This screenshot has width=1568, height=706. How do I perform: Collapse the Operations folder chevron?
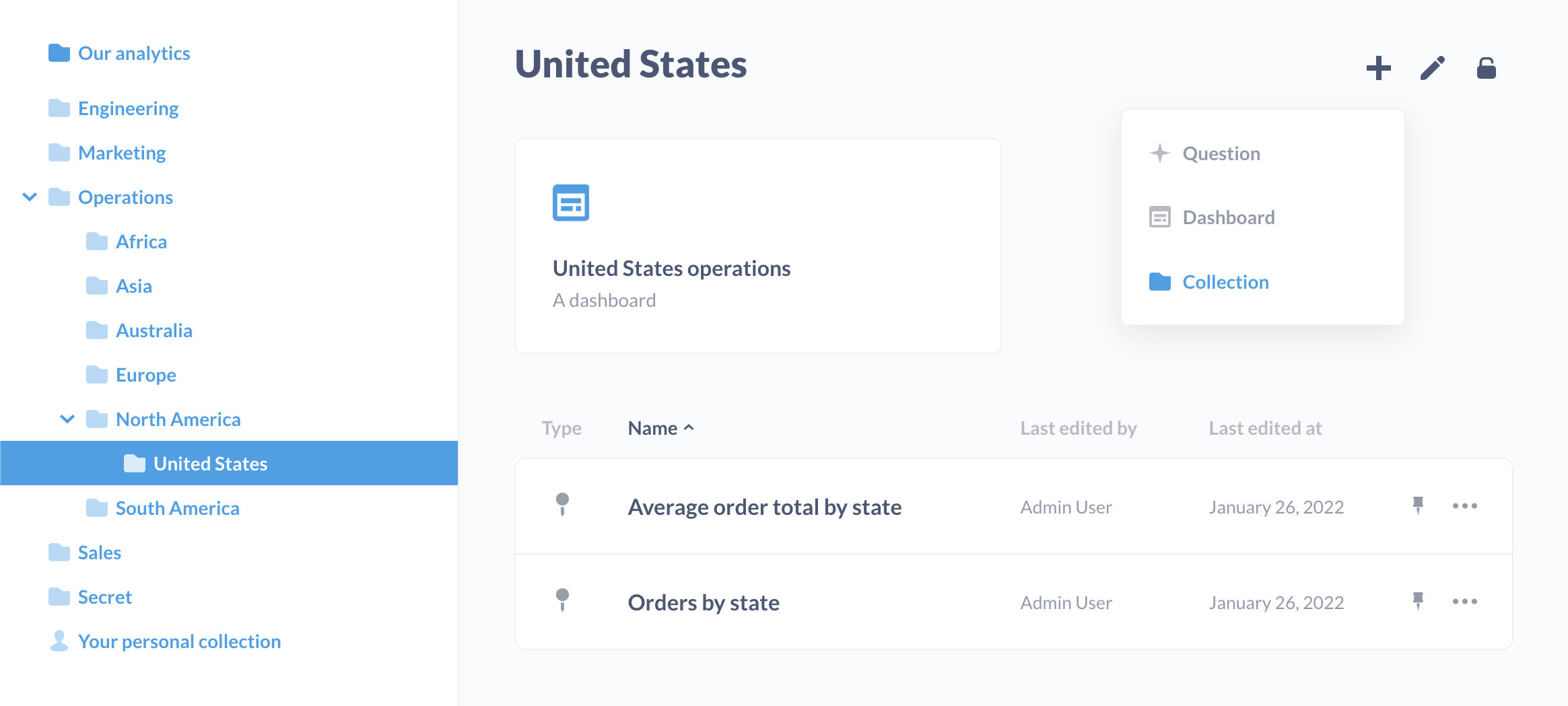30,197
